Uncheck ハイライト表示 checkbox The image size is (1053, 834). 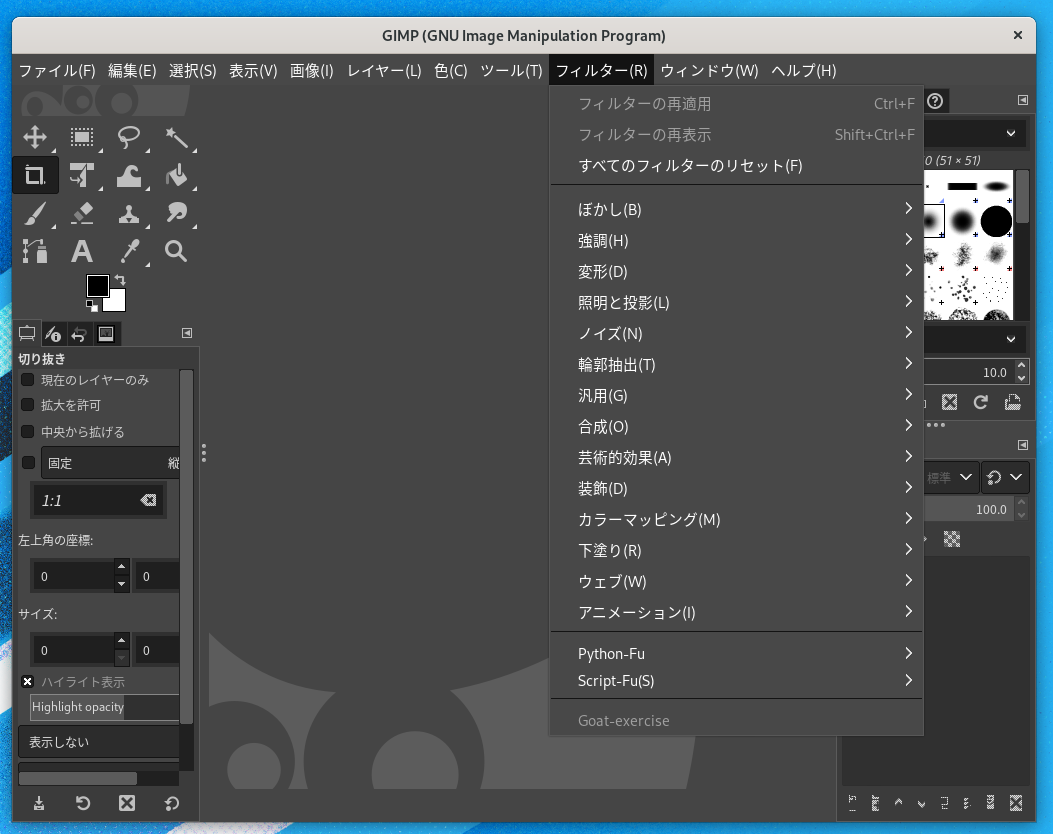(28, 682)
